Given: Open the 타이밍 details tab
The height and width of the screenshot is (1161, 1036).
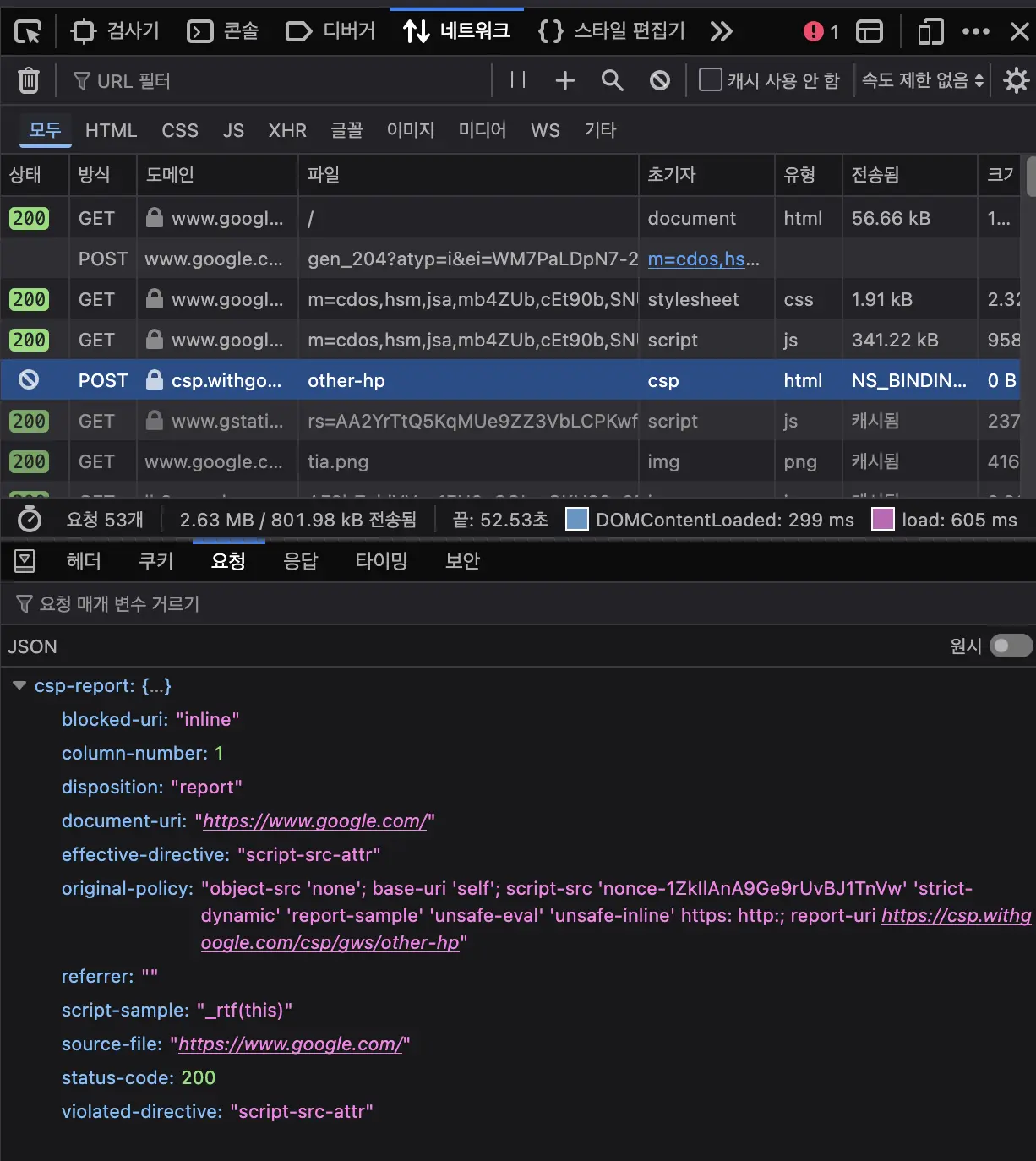Looking at the screenshot, I should click(381, 561).
